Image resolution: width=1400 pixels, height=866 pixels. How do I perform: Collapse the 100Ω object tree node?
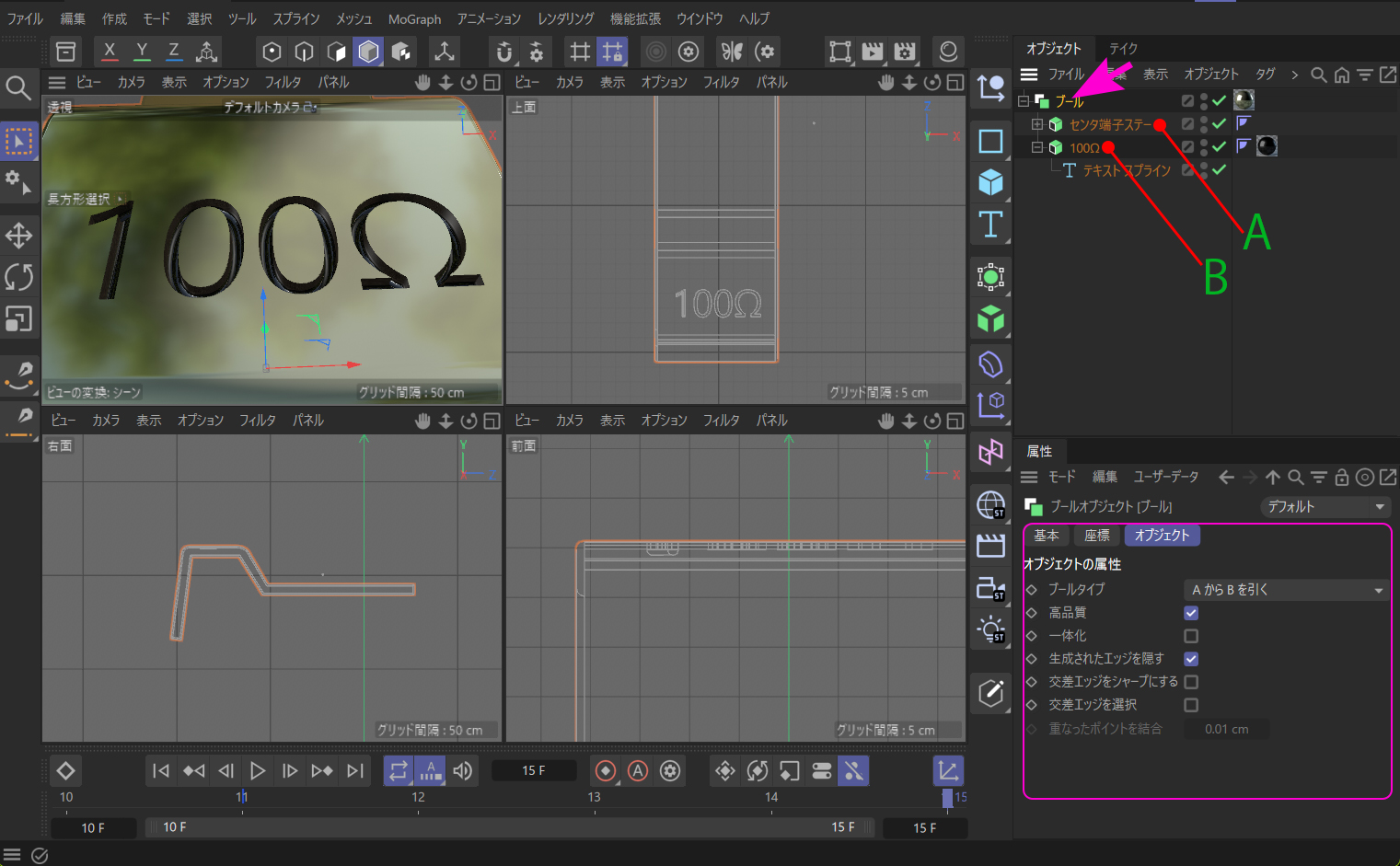1037,147
